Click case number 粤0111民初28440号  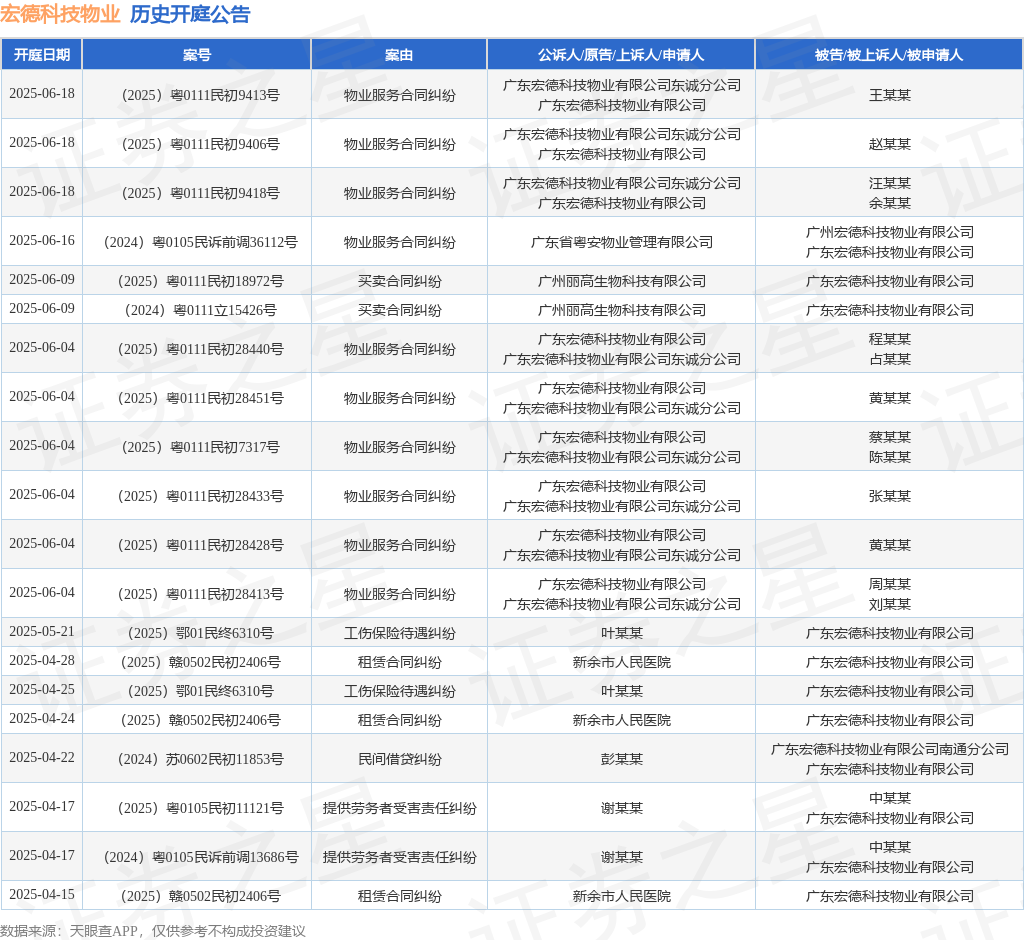[x=200, y=349]
